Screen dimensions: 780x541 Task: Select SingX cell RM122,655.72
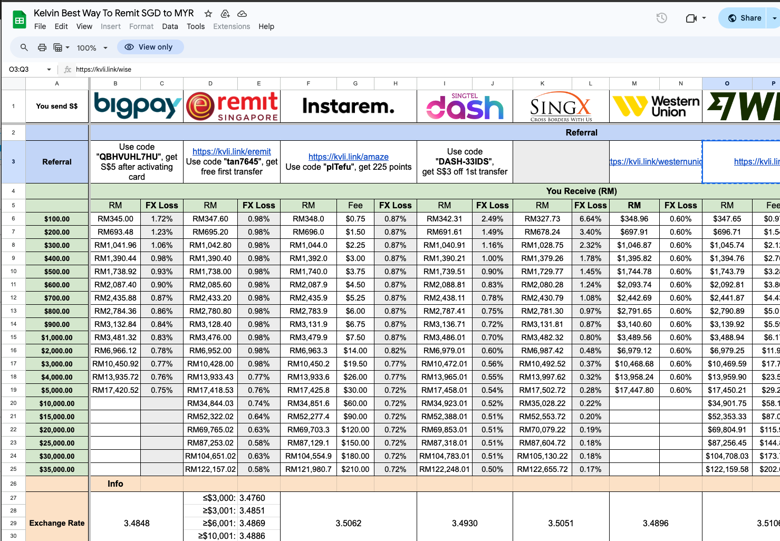(x=542, y=469)
